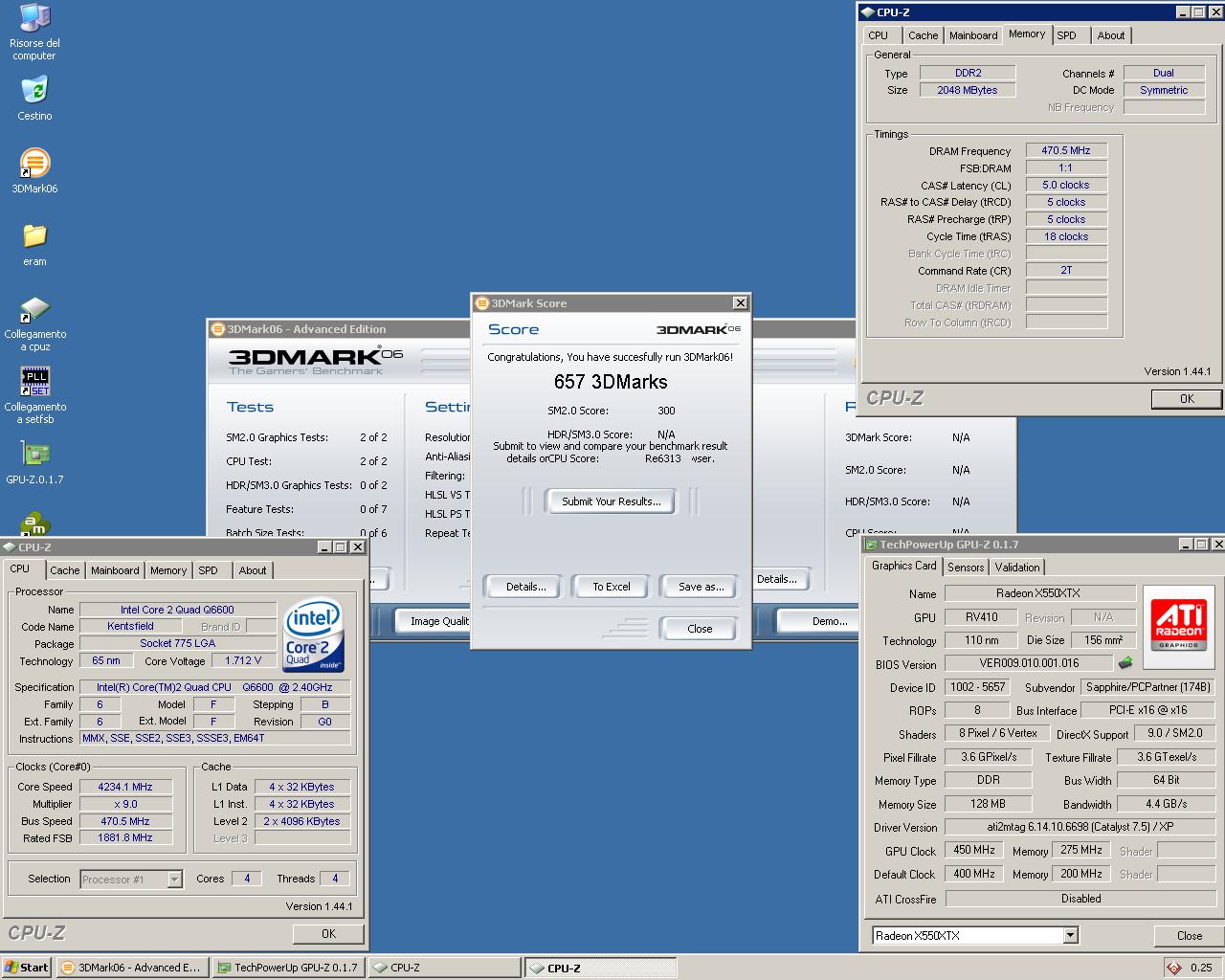The width and height of the screenshot is (1225, 980).
Task: Switch to Sensors tab in GPU-Z
Action: (966, 567)
